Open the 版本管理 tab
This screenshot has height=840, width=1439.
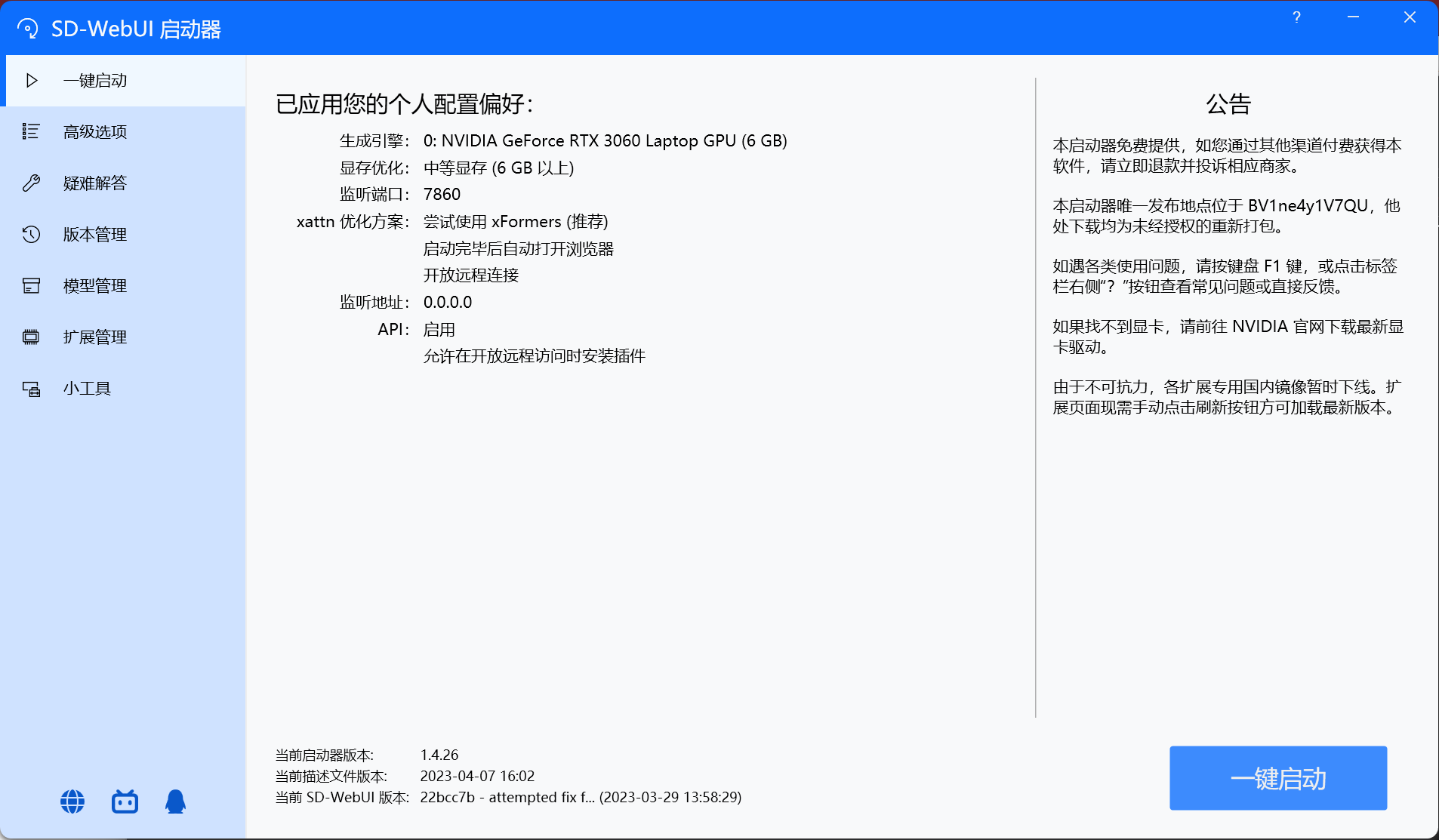tap(125, 235)
